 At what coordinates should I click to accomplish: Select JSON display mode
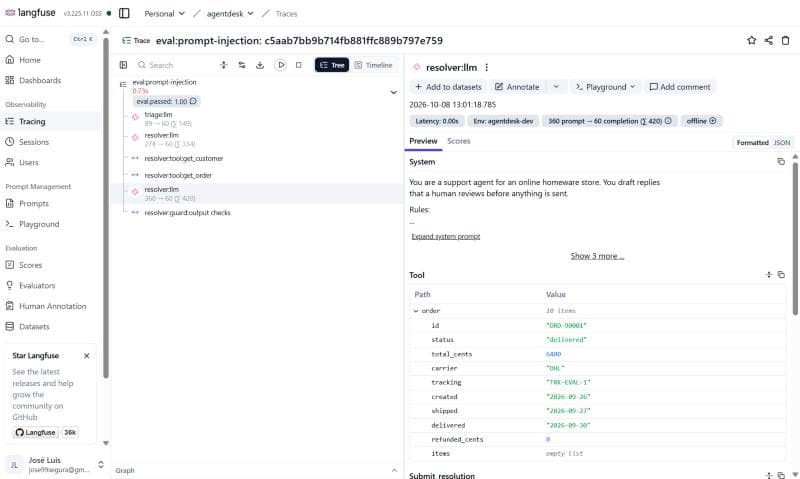[781, 143]
